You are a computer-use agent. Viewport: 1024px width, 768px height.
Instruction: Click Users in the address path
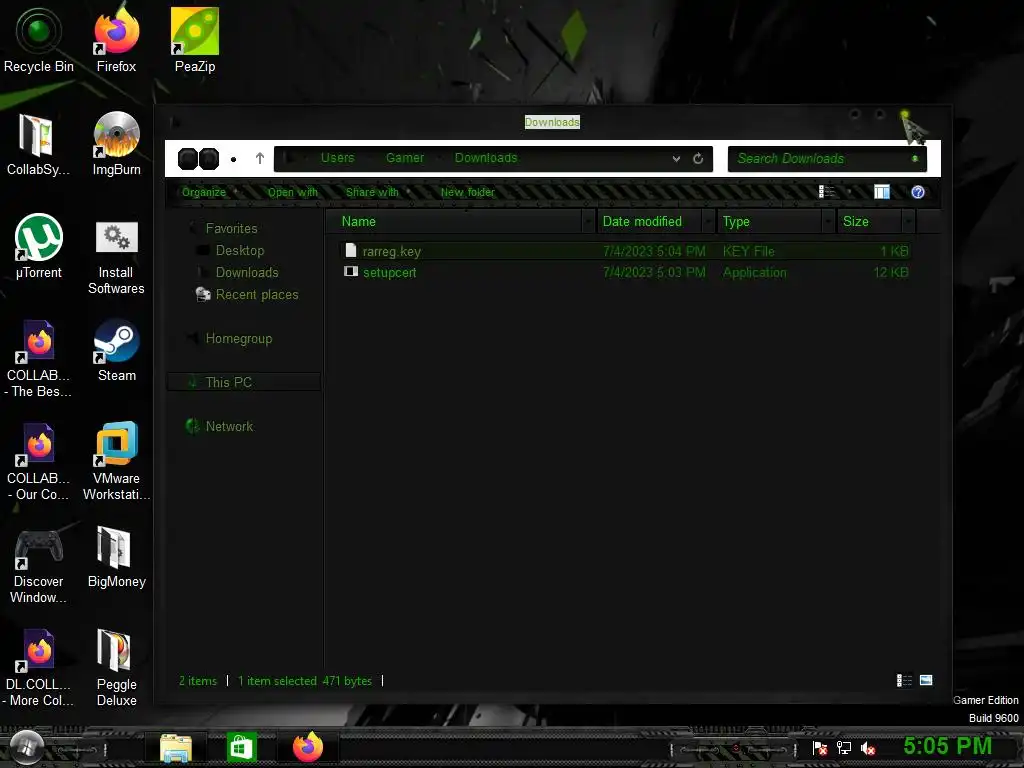tap(337, 158)
